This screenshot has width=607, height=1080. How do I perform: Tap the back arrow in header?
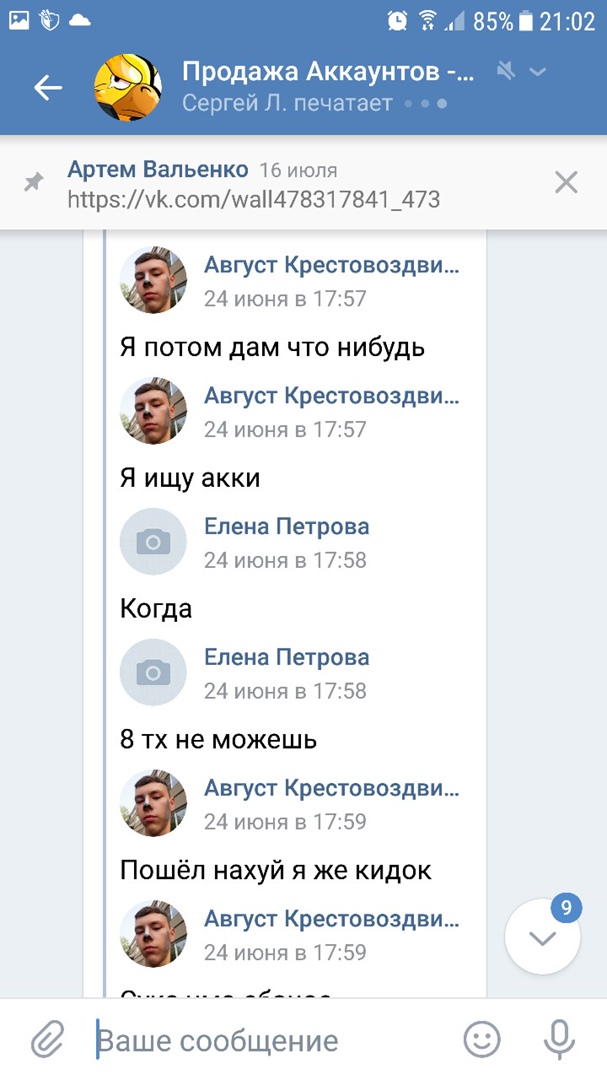click(47, 87)
